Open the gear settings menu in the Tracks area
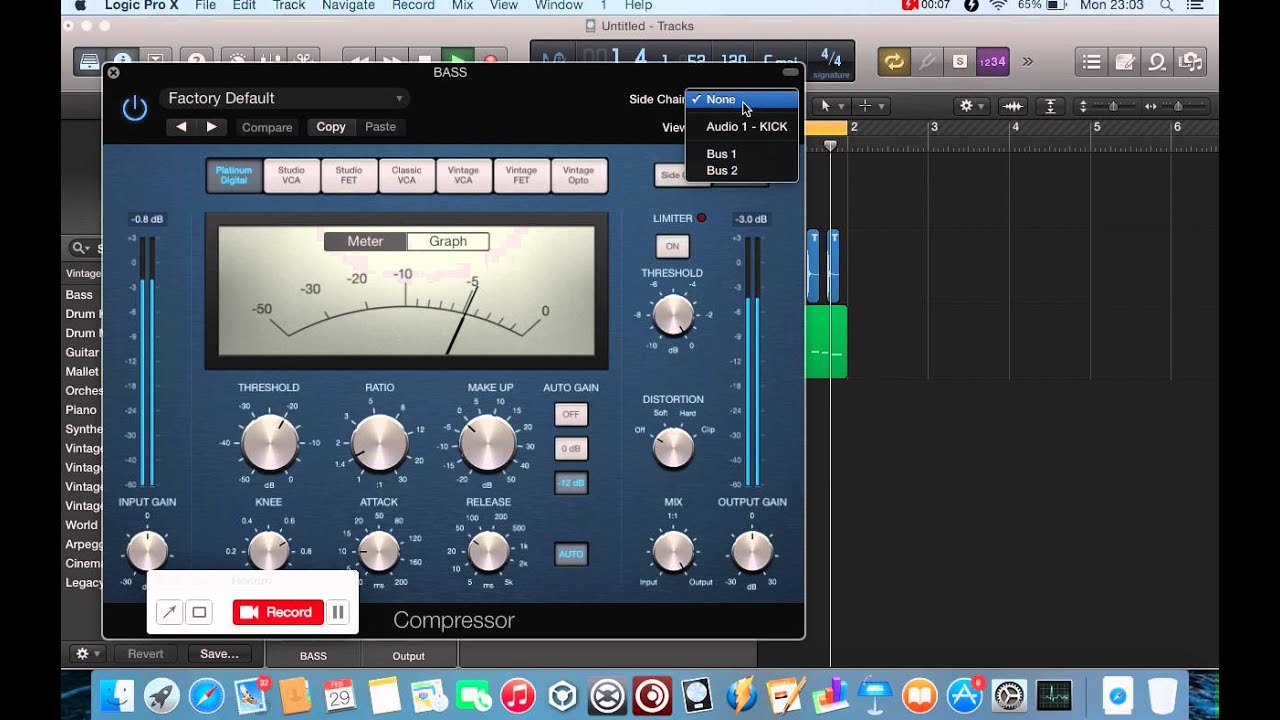This screenshot has height=720, width=1280. point(971,106)
